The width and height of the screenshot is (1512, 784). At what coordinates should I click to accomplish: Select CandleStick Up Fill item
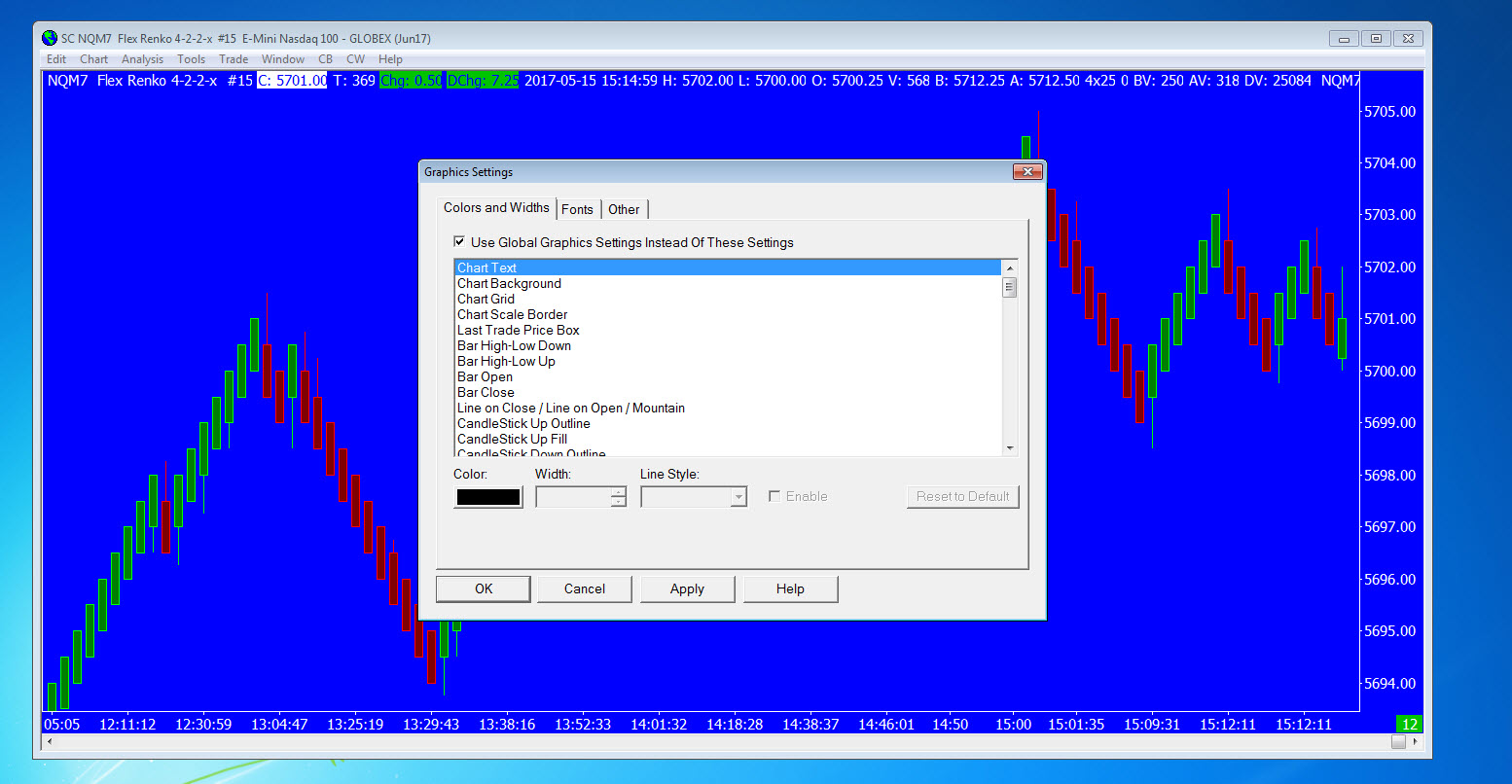[728, 439]
